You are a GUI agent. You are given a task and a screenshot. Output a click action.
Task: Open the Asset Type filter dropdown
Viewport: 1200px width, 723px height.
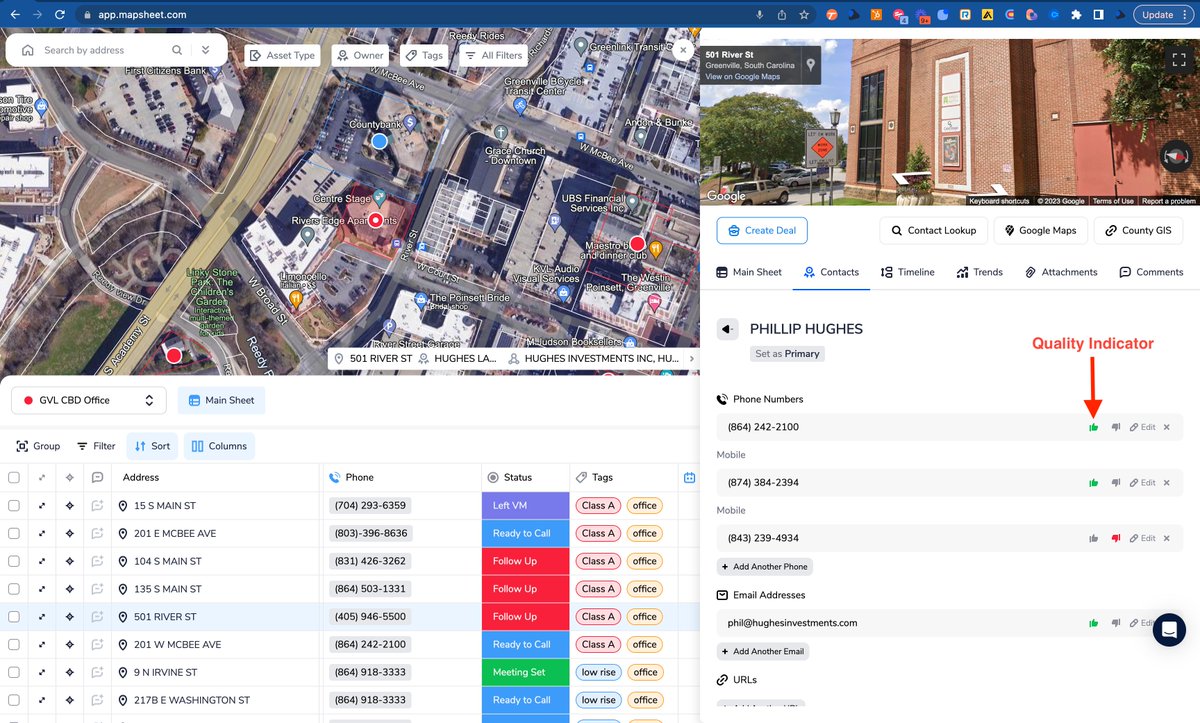click(x=283, y=55)
